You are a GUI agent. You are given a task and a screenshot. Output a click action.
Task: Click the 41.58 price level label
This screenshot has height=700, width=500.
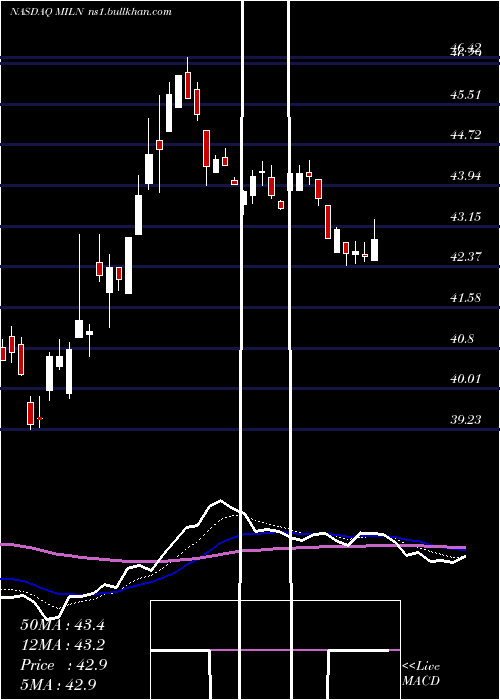(466, 298)
